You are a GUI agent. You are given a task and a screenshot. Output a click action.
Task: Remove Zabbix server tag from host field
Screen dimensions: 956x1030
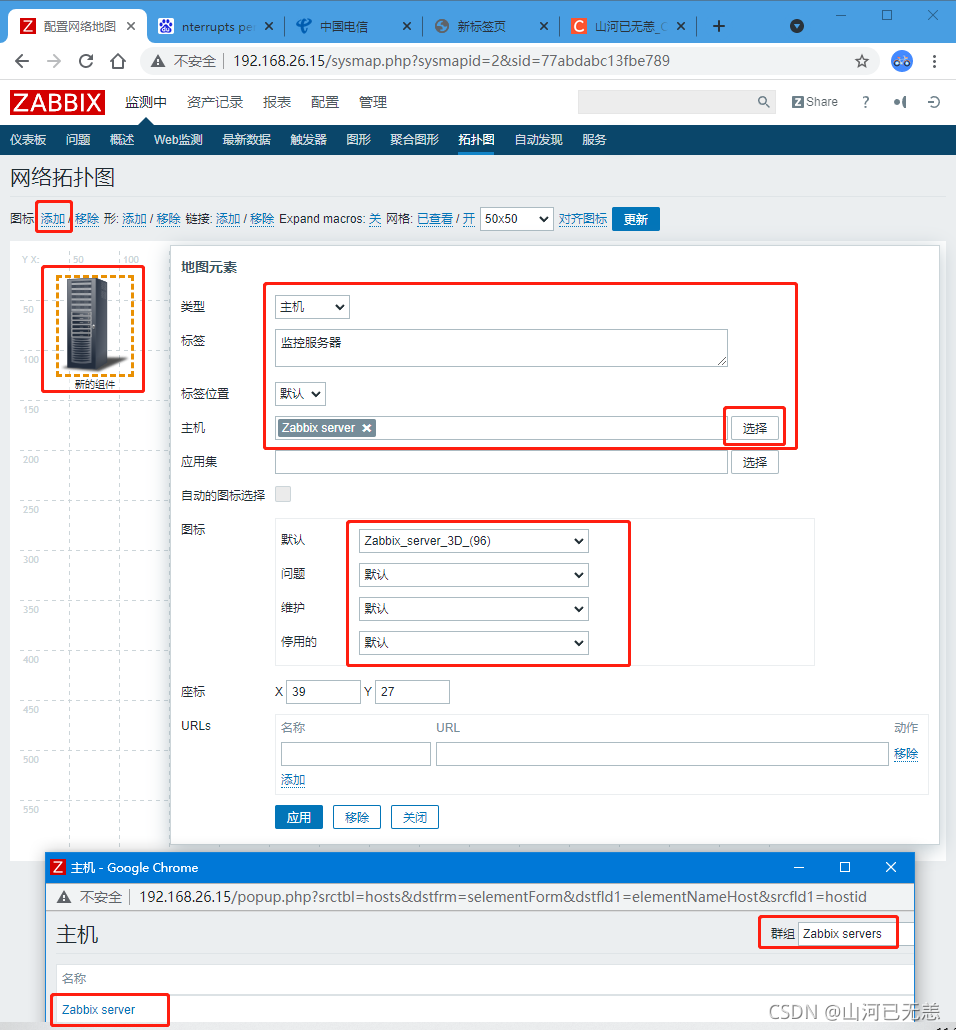pos(367,428)
